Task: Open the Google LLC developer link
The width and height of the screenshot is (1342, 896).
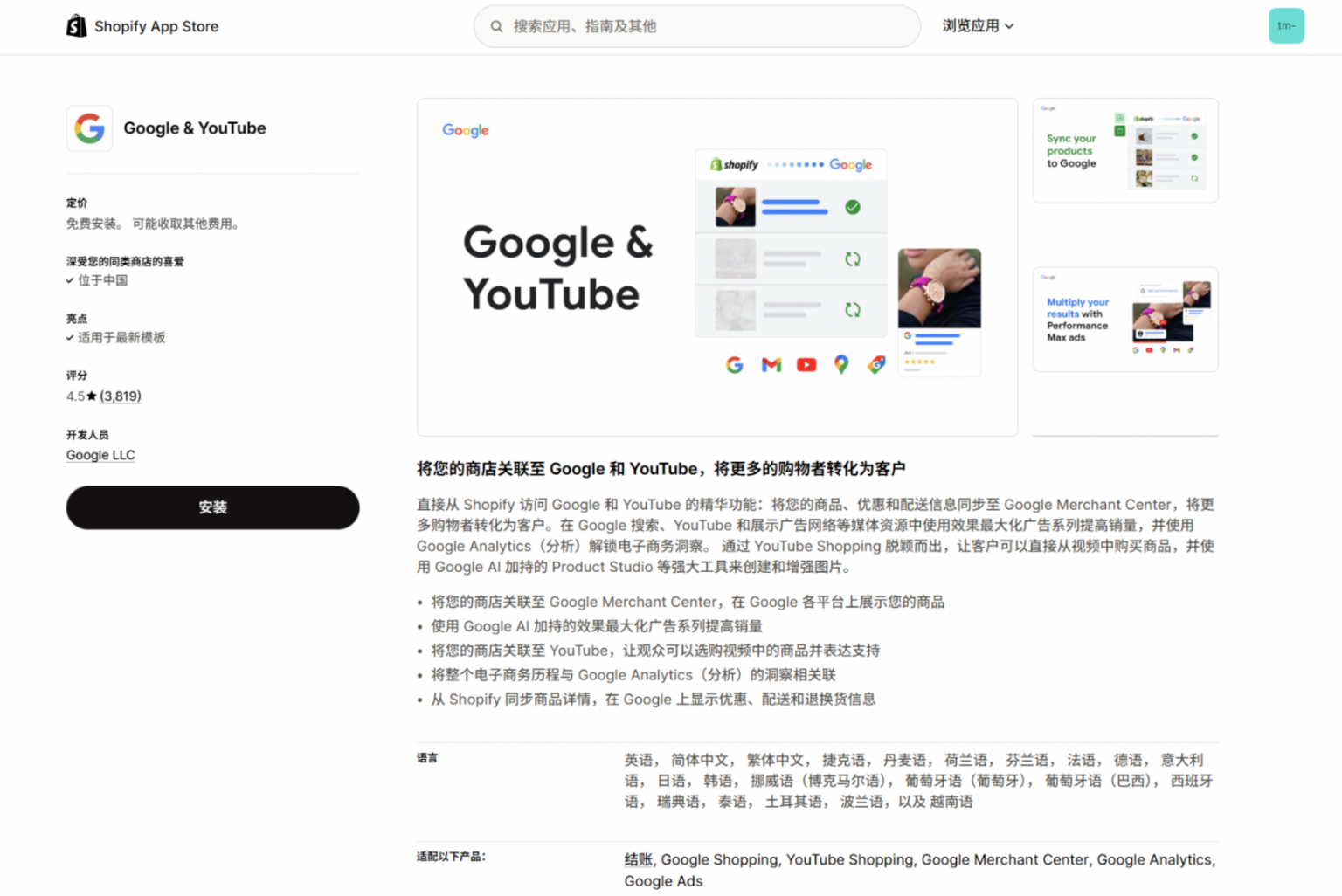Action: [x=100, y=455]
